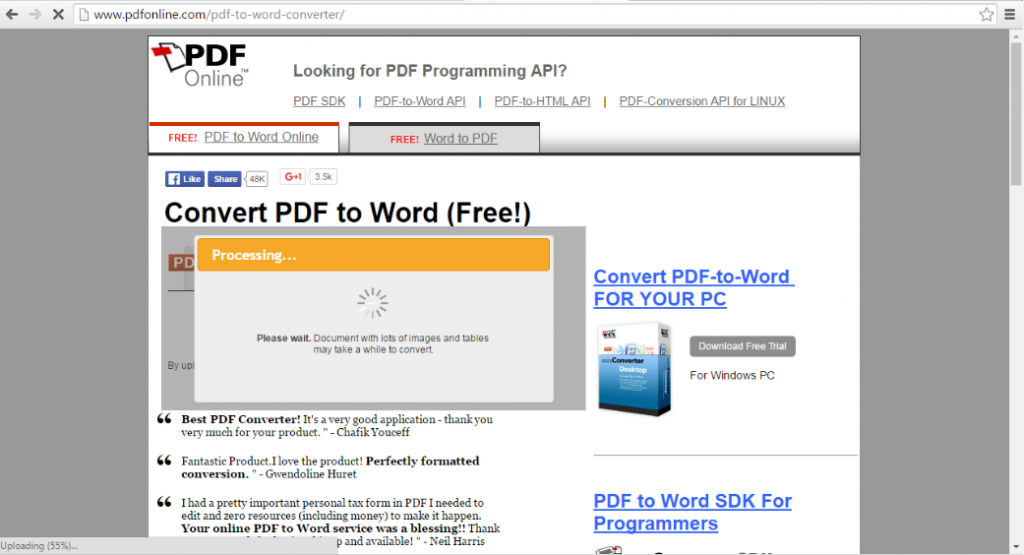Go back with the browser back arrow
The width and height of the screenshot is (1024, 555).
point(12,14)
